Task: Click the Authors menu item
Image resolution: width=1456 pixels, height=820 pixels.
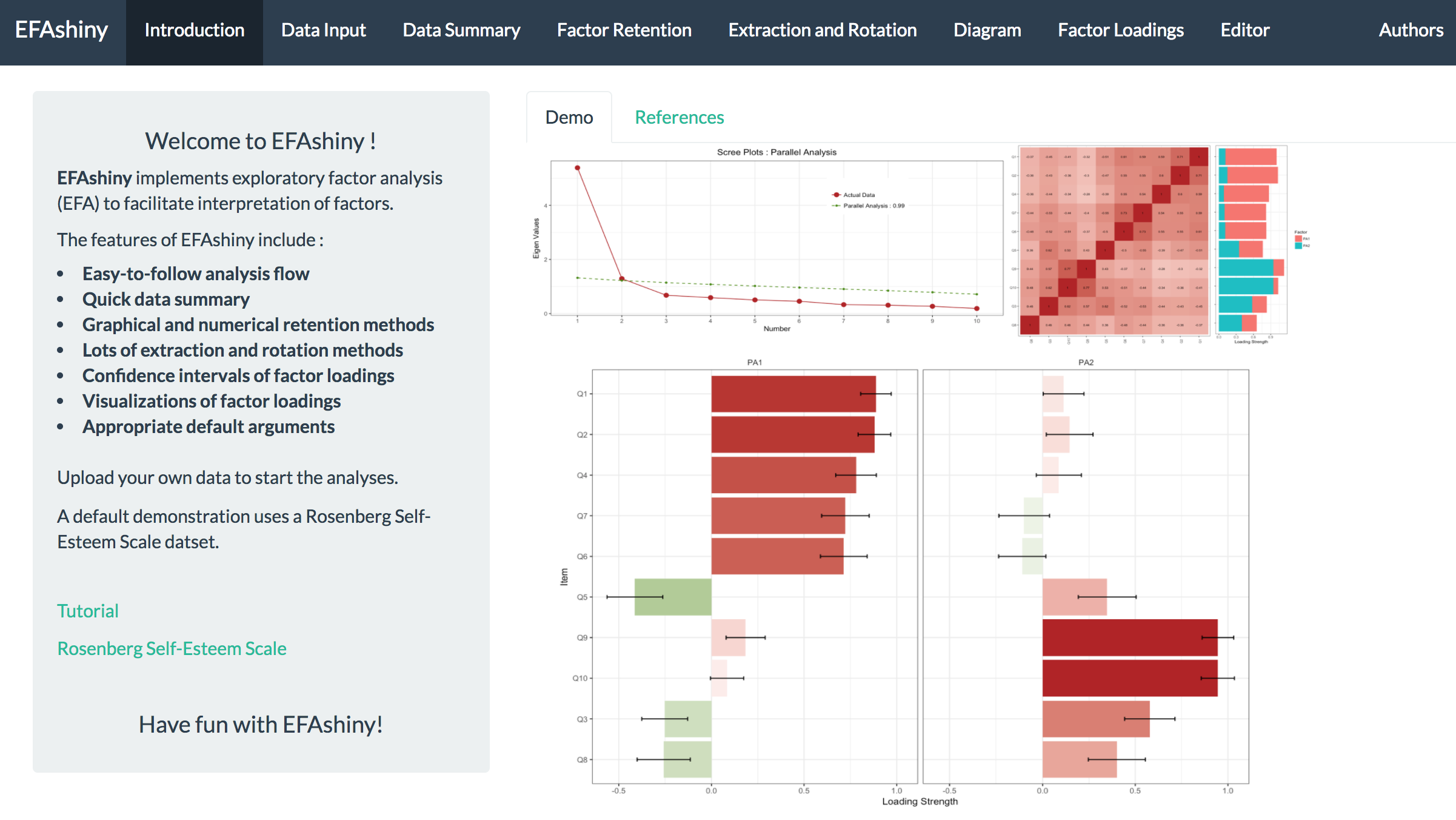Action: pos(1411,30)
